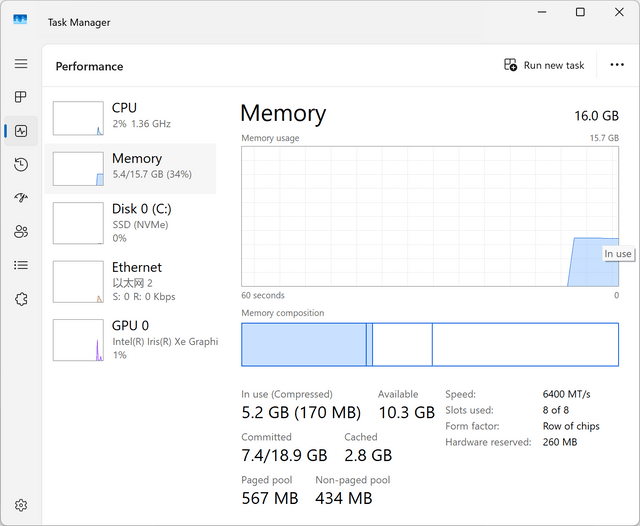
Task: Click the 567 MB paged pool value
Action: 270,498
